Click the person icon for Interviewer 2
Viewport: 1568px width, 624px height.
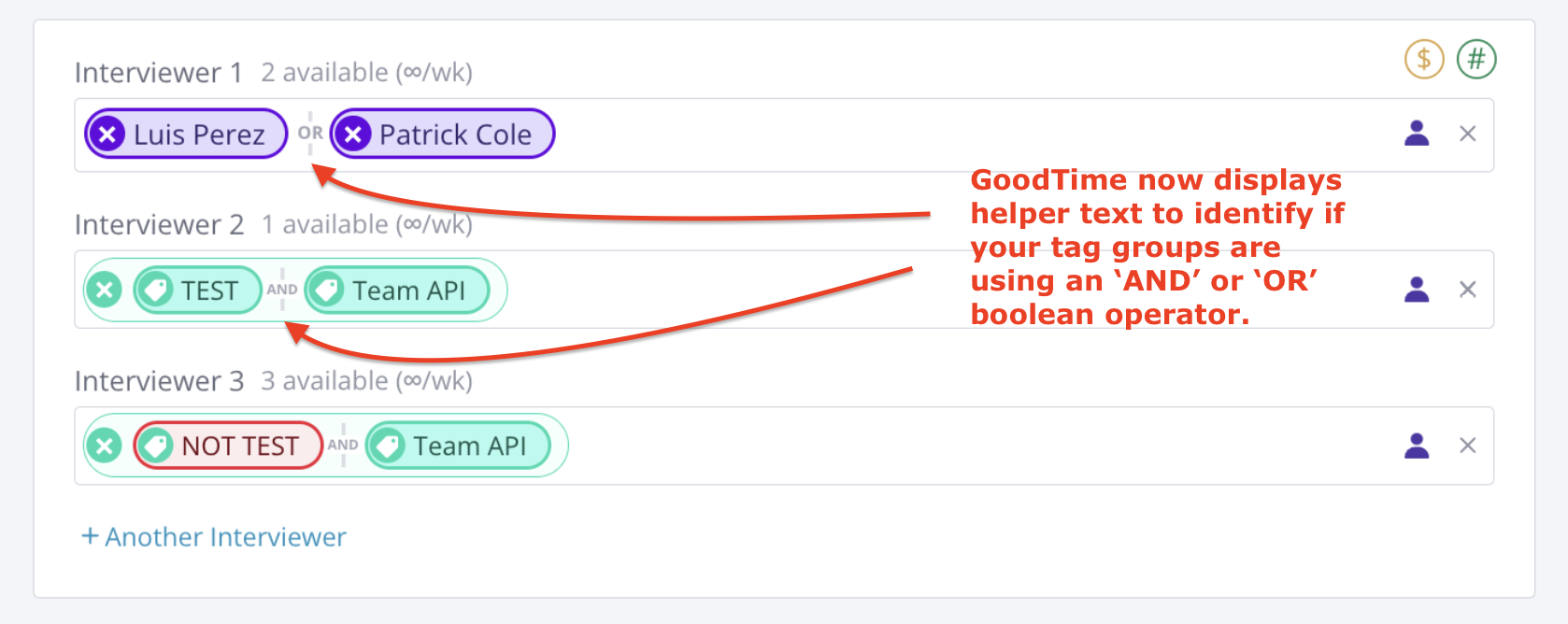click(x=1417, y=290)
